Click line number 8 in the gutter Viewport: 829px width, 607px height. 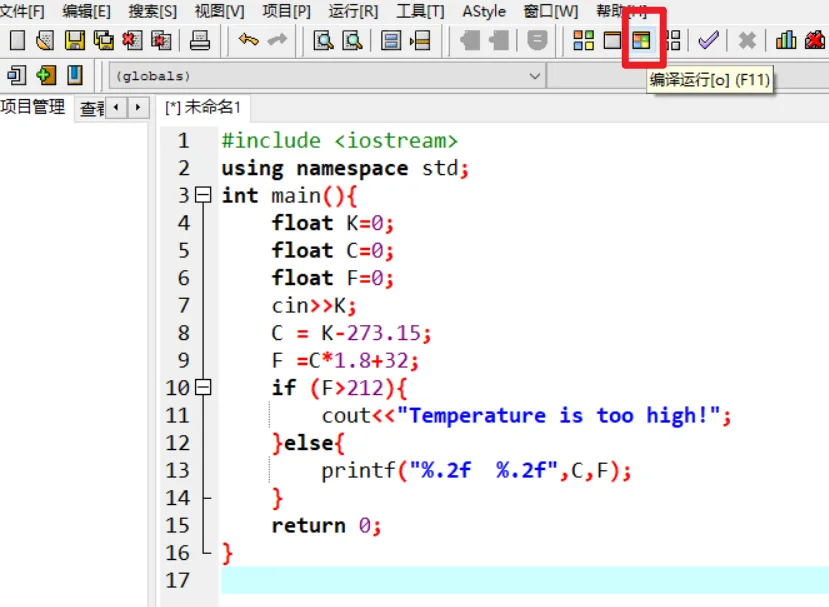point(183,333)
